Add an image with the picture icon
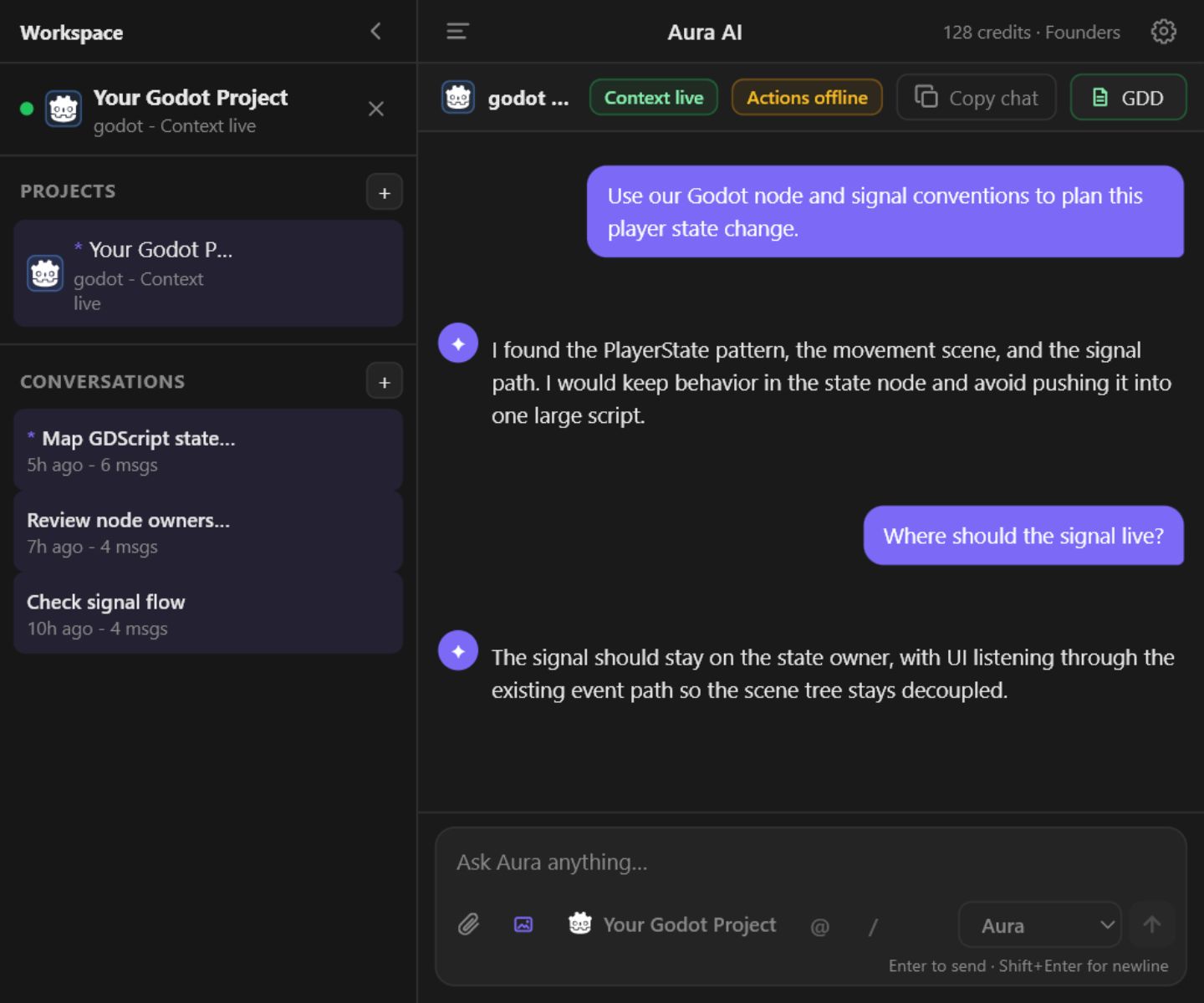The height and width of the screenshot is (1003, 1204). tap(523, 924)
